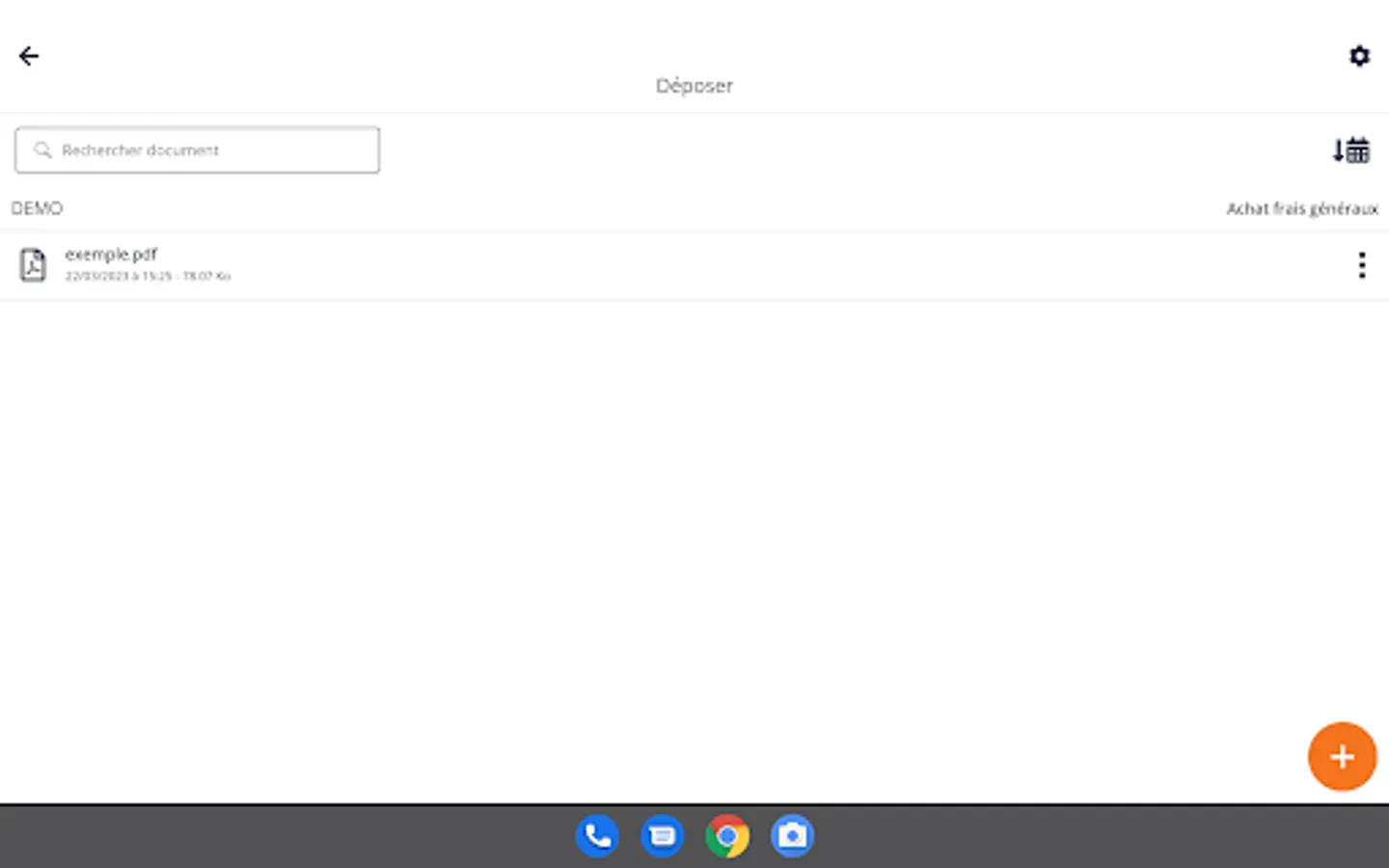
Task: Open the Camera app in the taskbar
Action: coord(793,836)
